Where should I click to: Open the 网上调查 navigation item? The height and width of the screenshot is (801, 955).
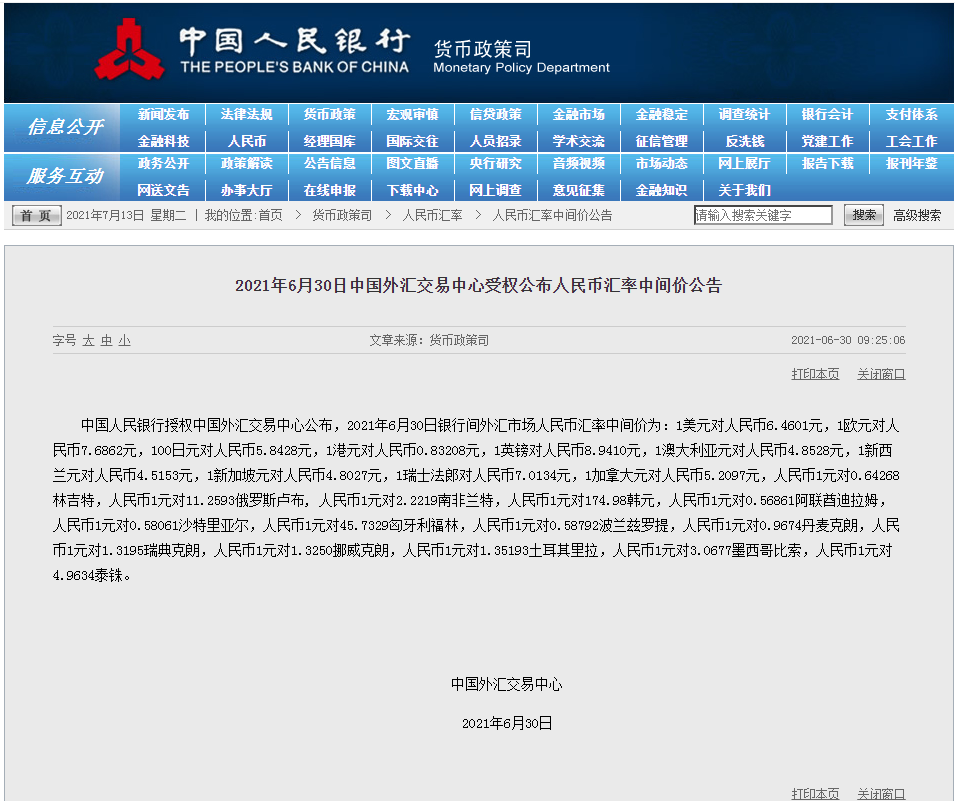pos(496,191)
